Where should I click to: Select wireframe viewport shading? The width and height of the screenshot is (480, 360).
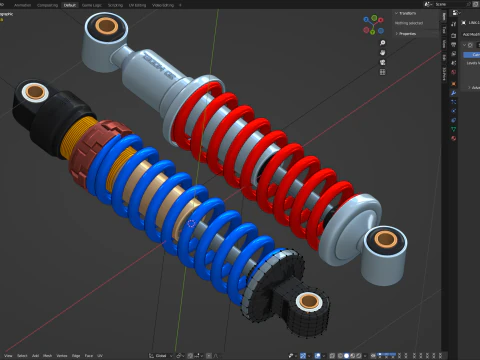(341, 356)
